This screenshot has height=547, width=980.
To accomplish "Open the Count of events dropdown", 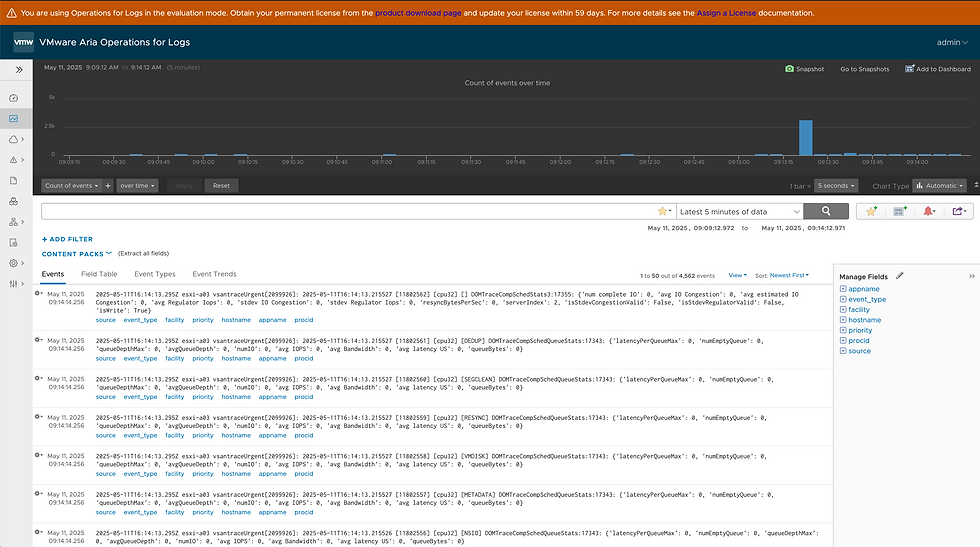I will click(72, 186).
